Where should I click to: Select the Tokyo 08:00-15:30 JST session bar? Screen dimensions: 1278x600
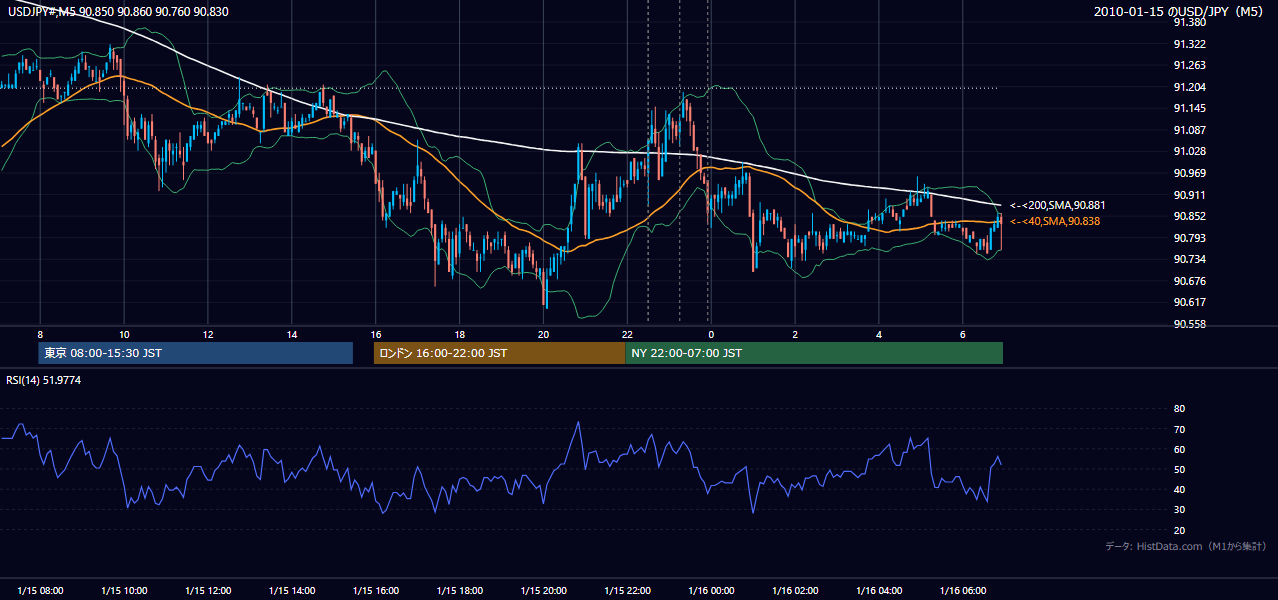195,353
